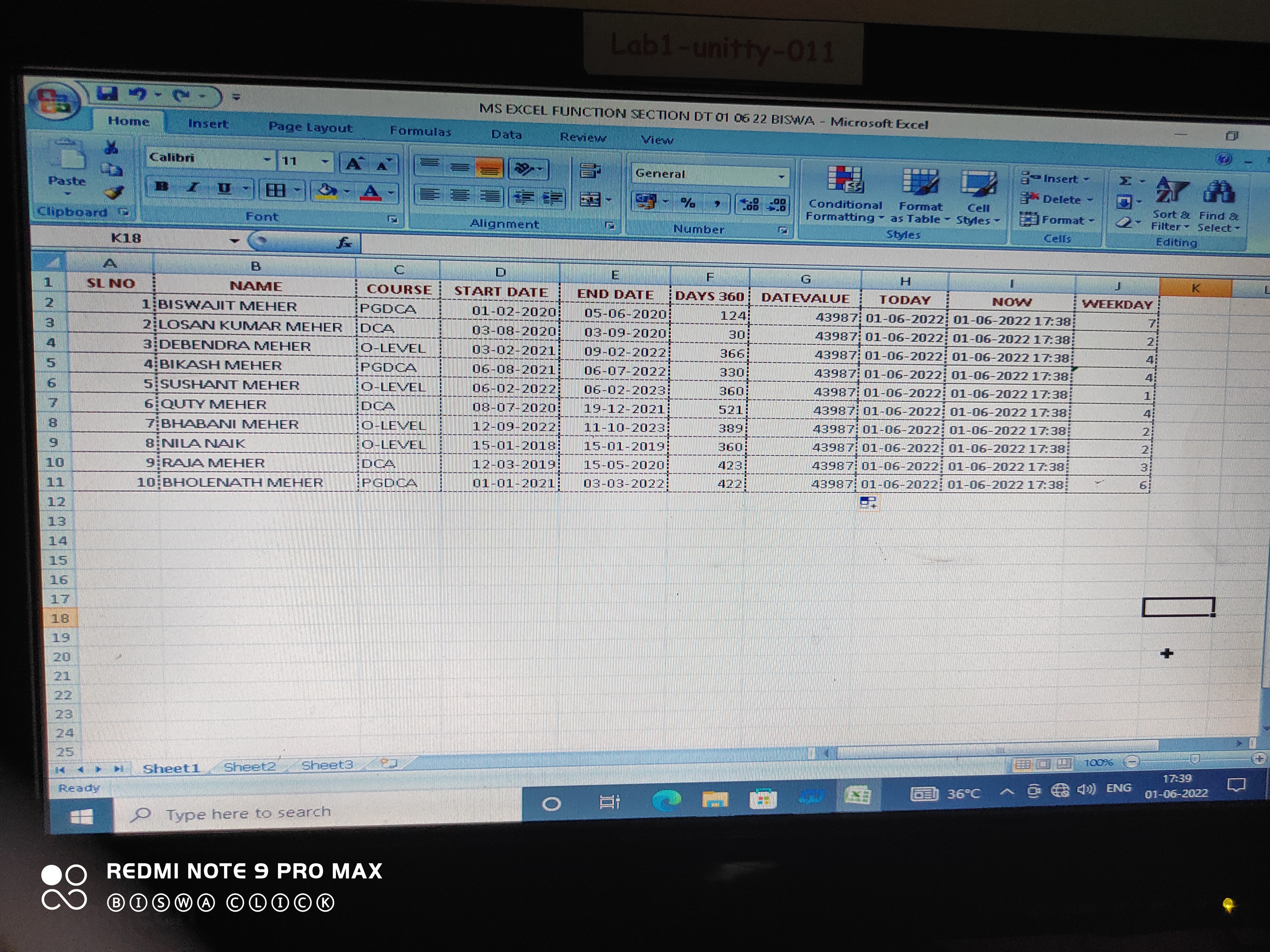
Task: Open the General number format dropdown
Action: 781,177
